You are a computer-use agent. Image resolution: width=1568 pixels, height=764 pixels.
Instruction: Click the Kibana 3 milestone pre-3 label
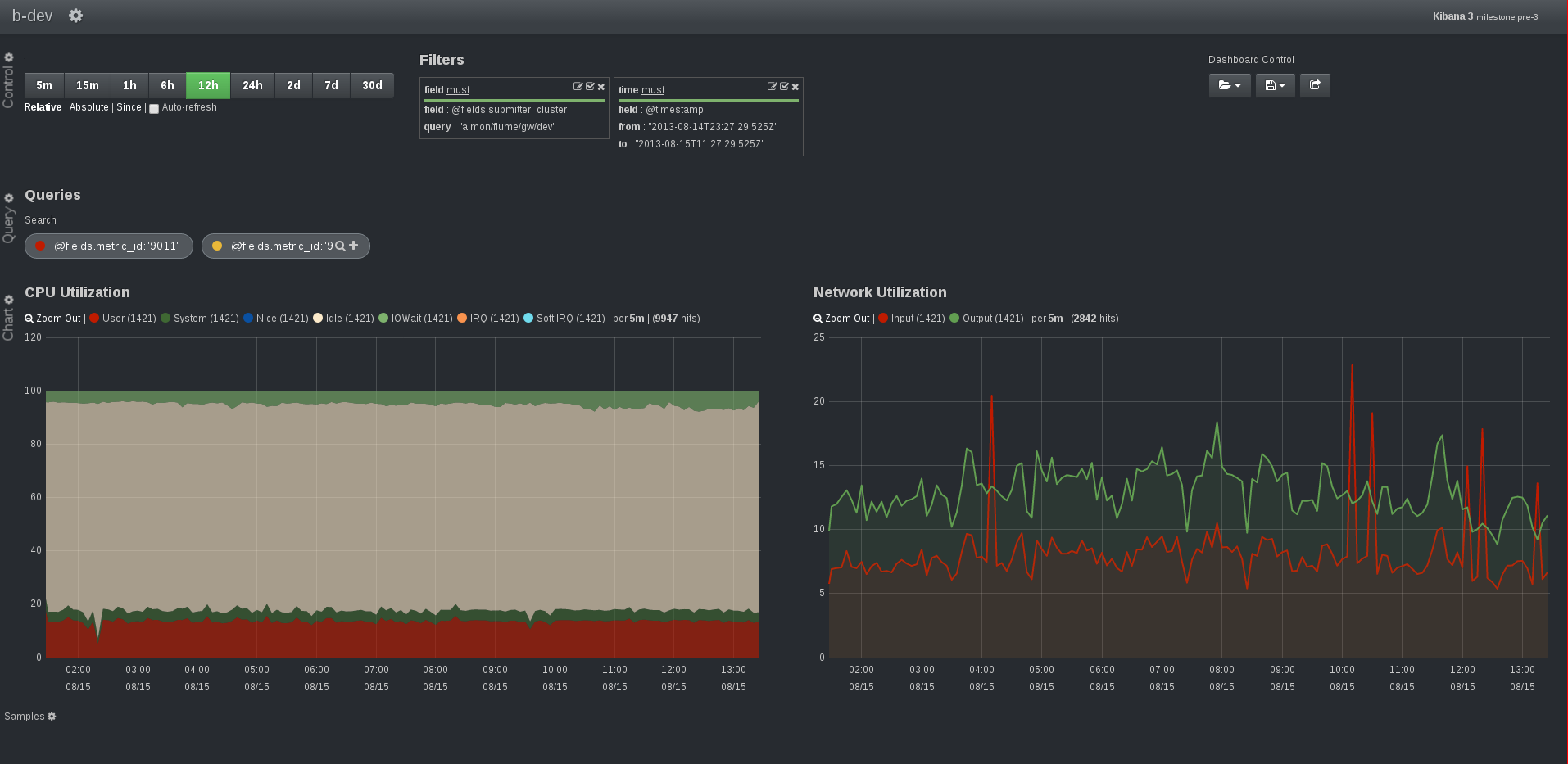tap(1485, 16)
